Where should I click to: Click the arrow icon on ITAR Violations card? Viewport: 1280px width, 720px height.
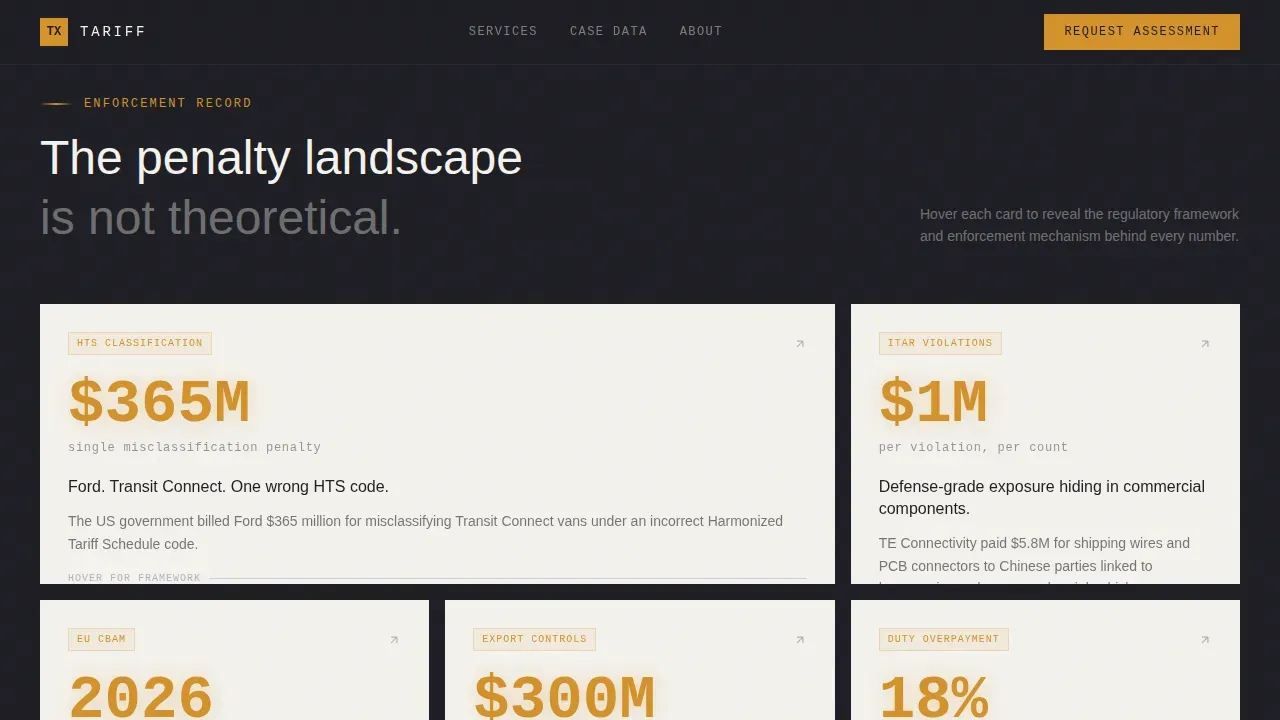(1205, 344)
